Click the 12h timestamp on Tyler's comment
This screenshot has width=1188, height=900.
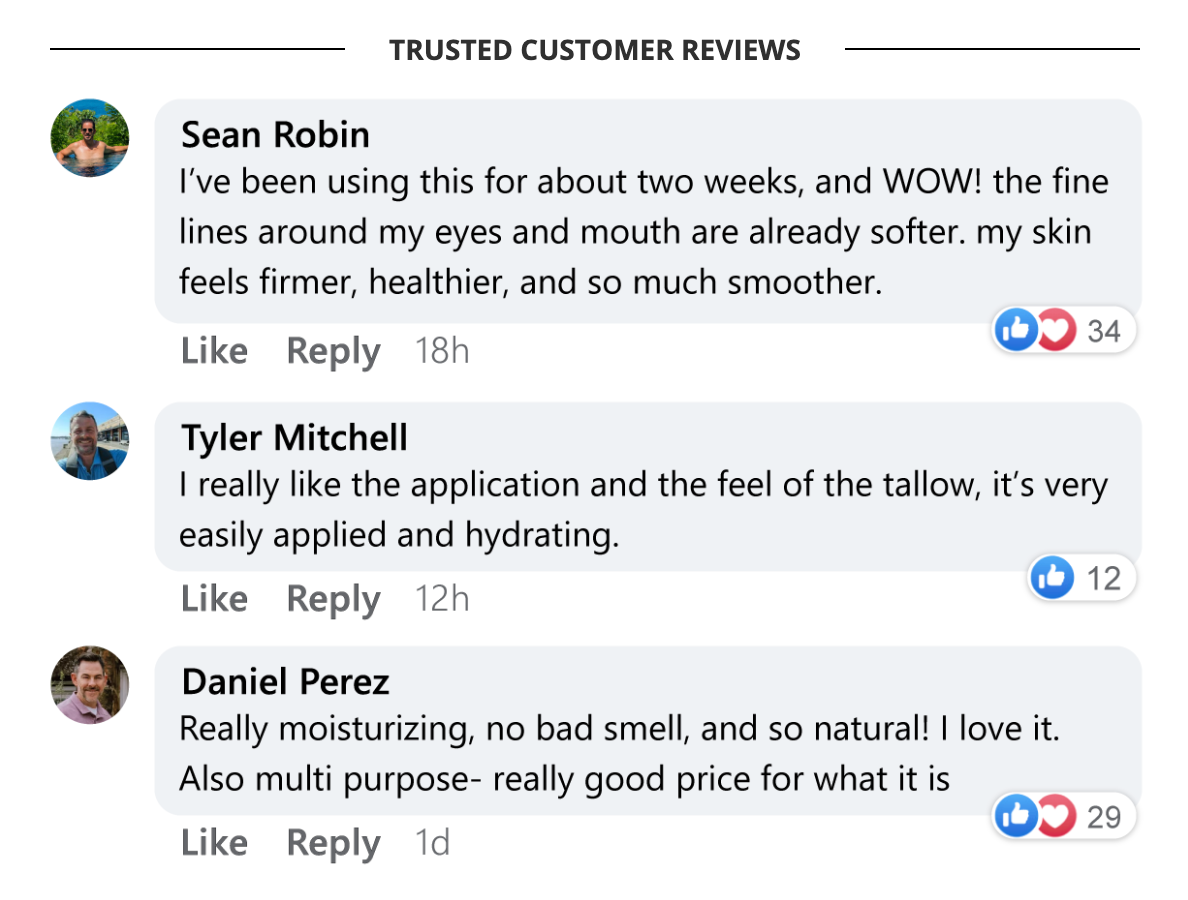click(x=442, y=598)
